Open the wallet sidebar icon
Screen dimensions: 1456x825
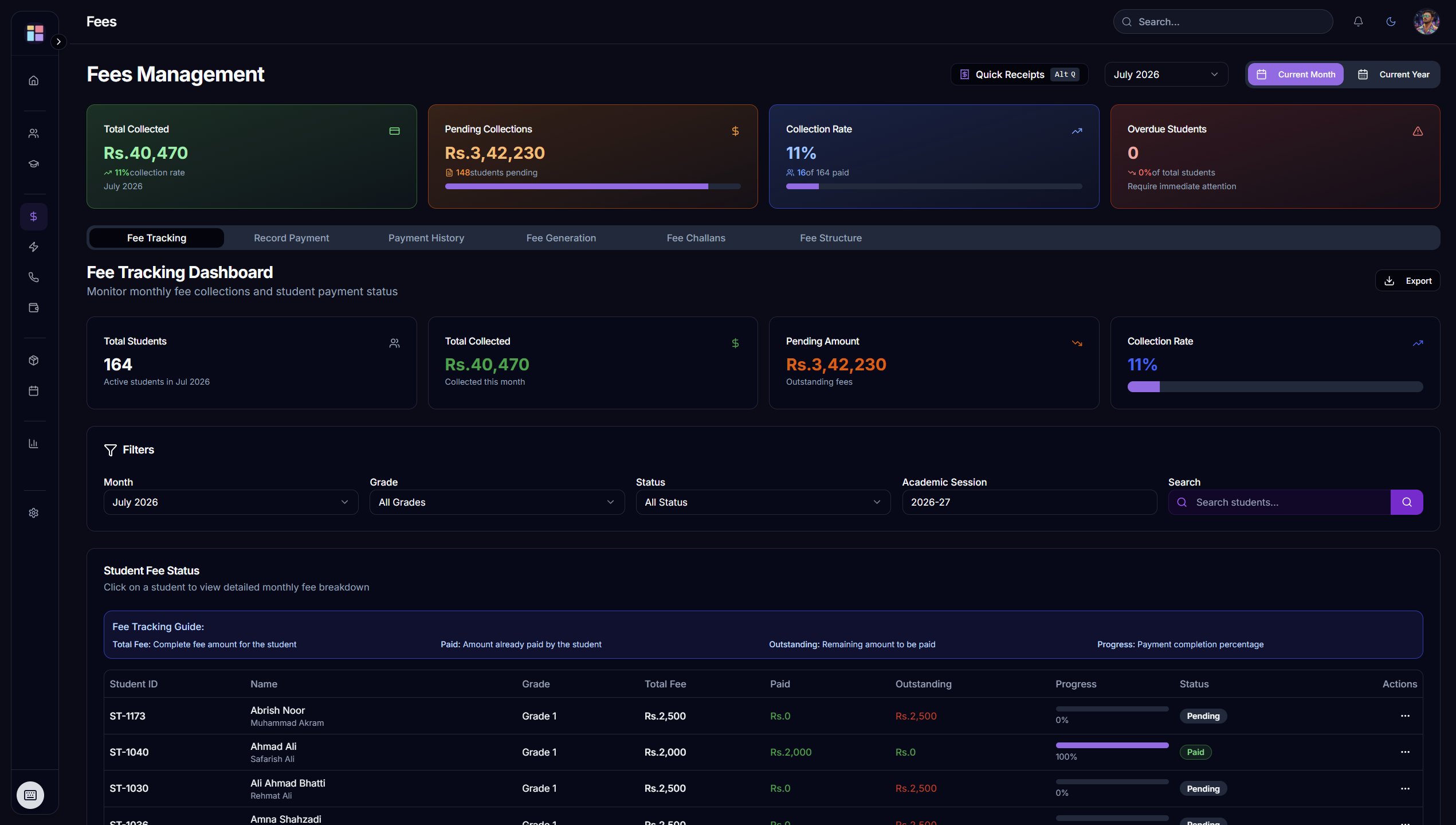pyautogui.click(x=34, y=307)
